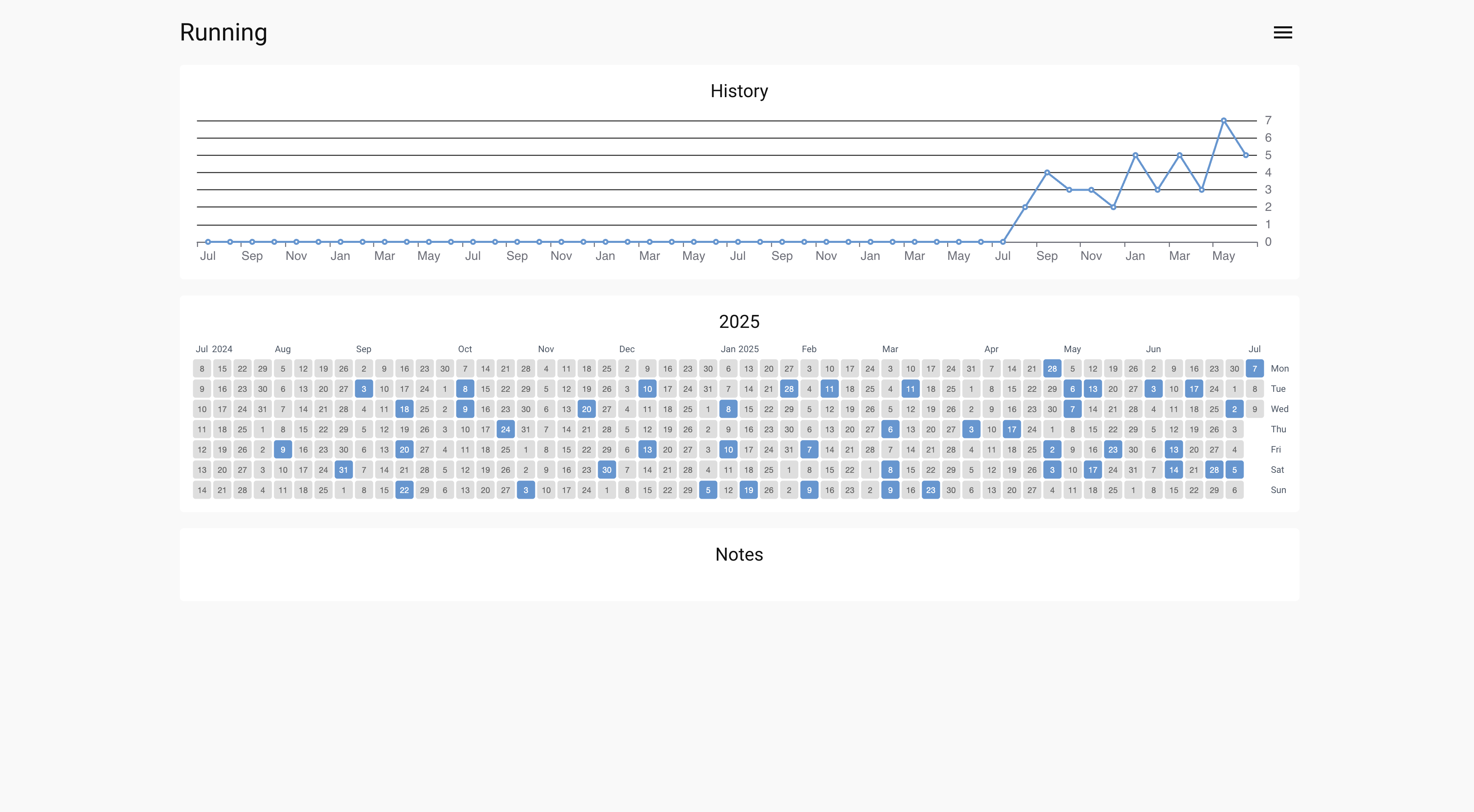Toggle Thursday April 17 completion mark
The height and width of the screenshot is (812, 1474).
point(1012,429)
